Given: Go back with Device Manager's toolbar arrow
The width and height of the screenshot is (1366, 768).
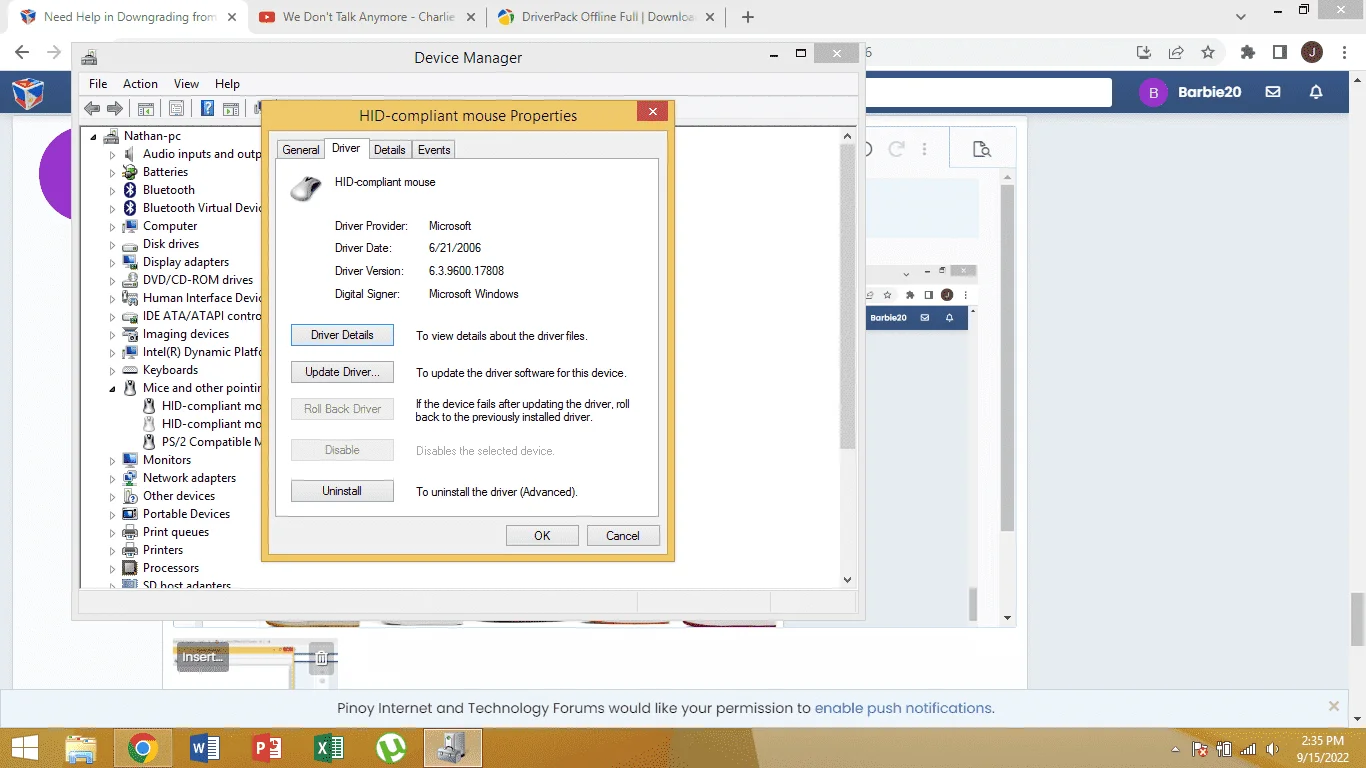Looking at the screenshot, I should pyautogui.click(x=92, y=108).
